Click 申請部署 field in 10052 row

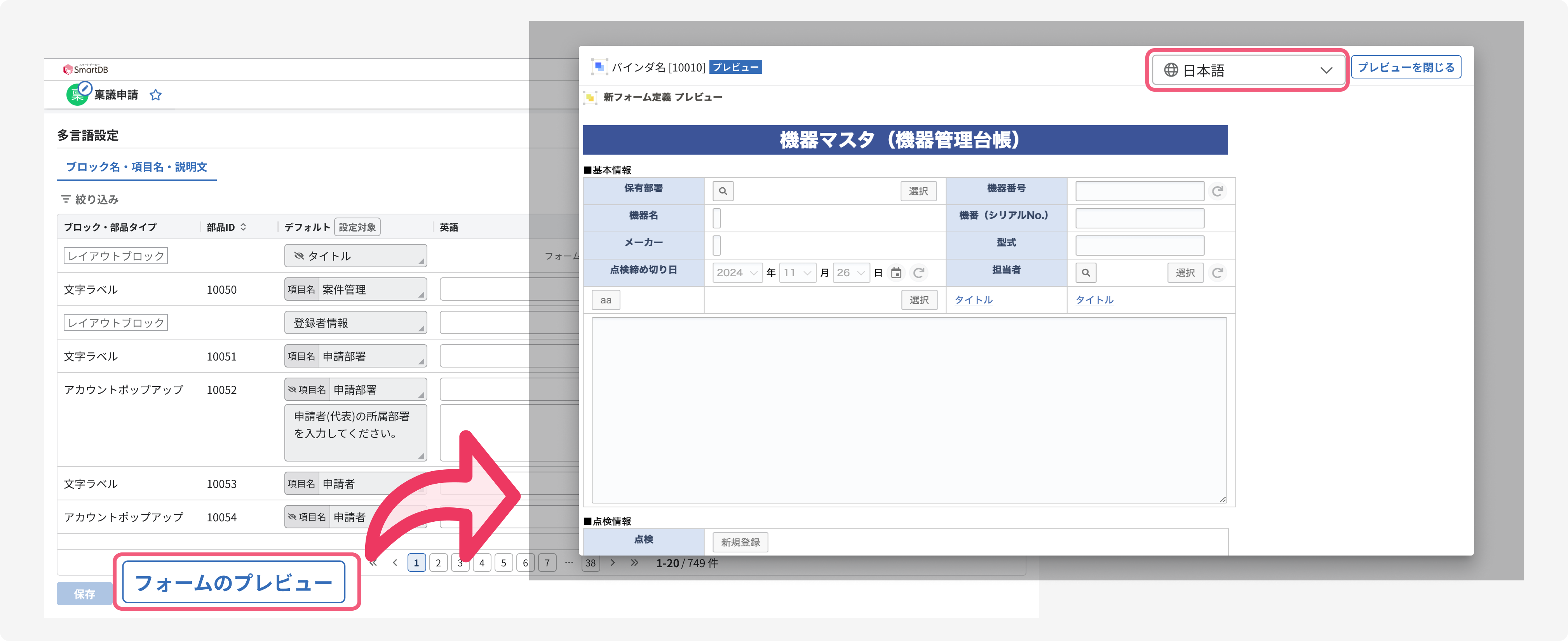click(355, 390)
